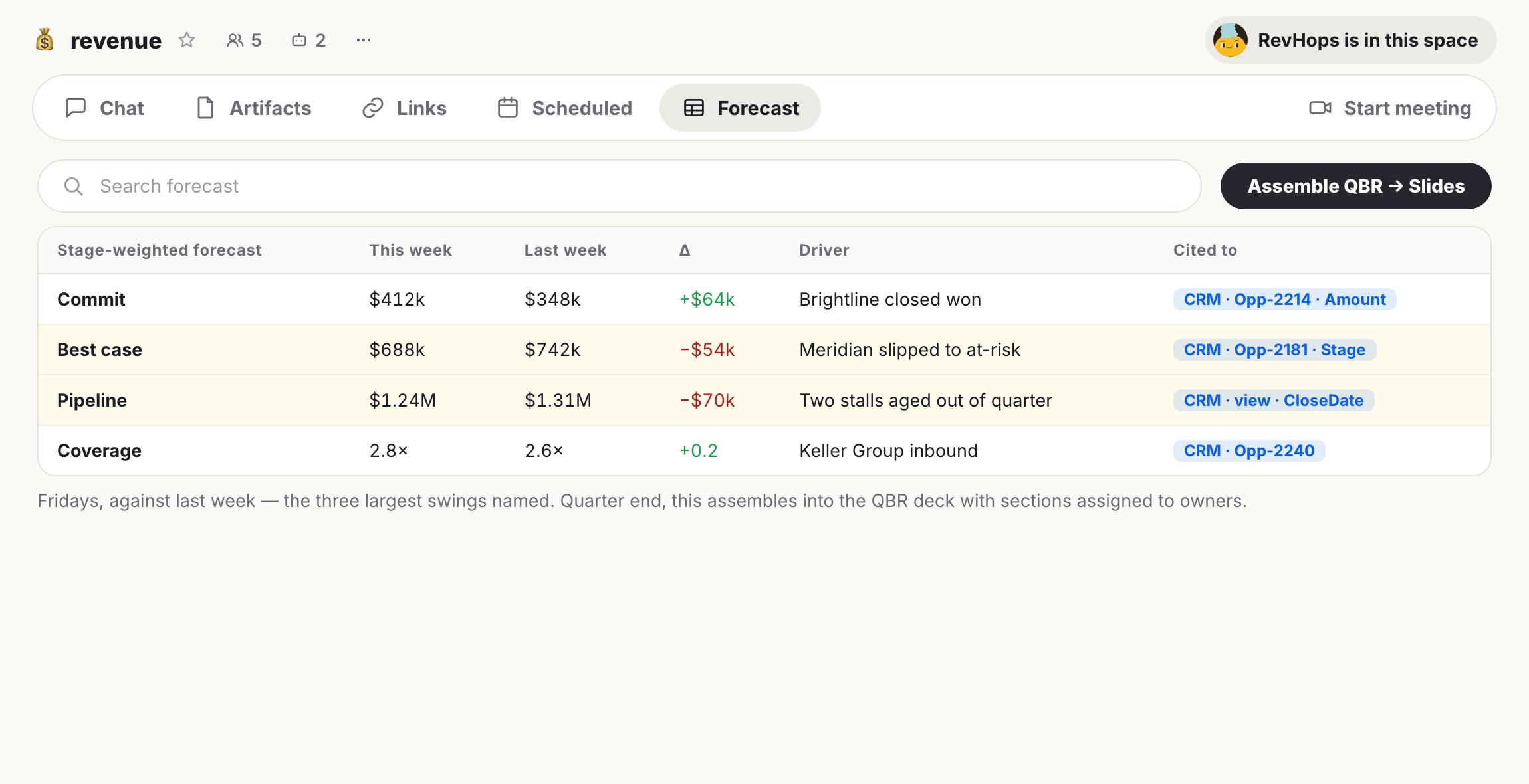Click Assemble QBR → Slides button
The image size is (1529, 784).
coord(1355,186)
